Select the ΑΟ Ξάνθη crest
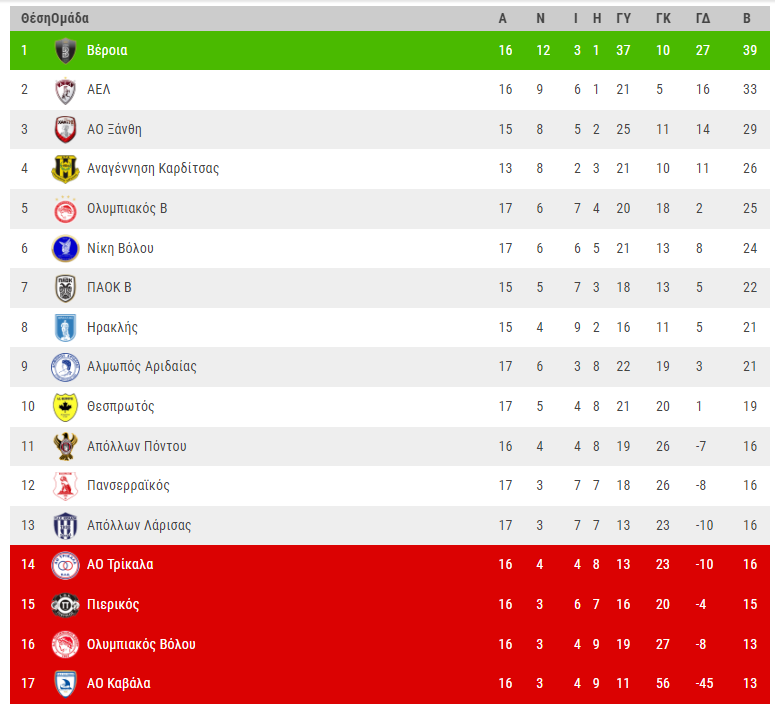Viewport: 775px width, 707px height. coord(65,130)
